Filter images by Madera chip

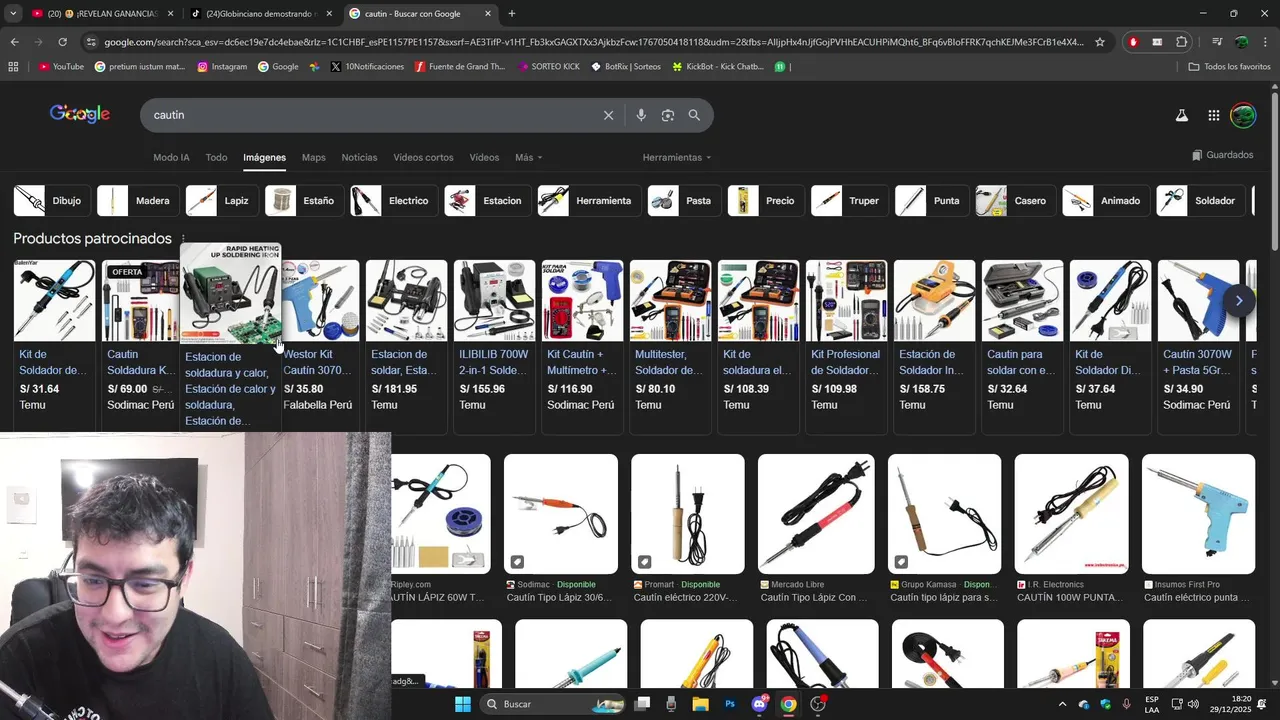point(138,201)
